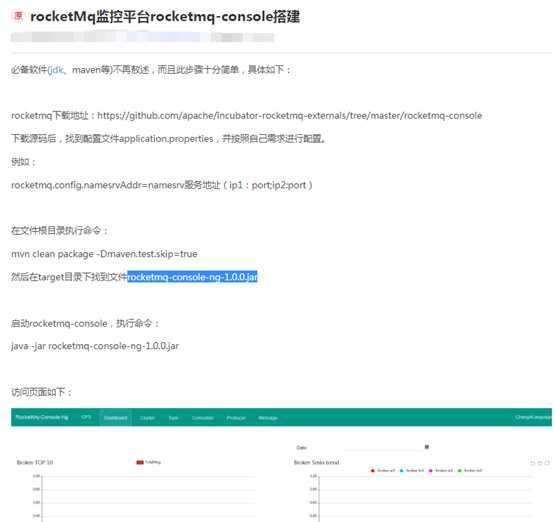The height and width of the screenshot is (522, 554).
Task: Toggle the red TotalMsg legend in Broker TOP 10
Action: (148, 462)
